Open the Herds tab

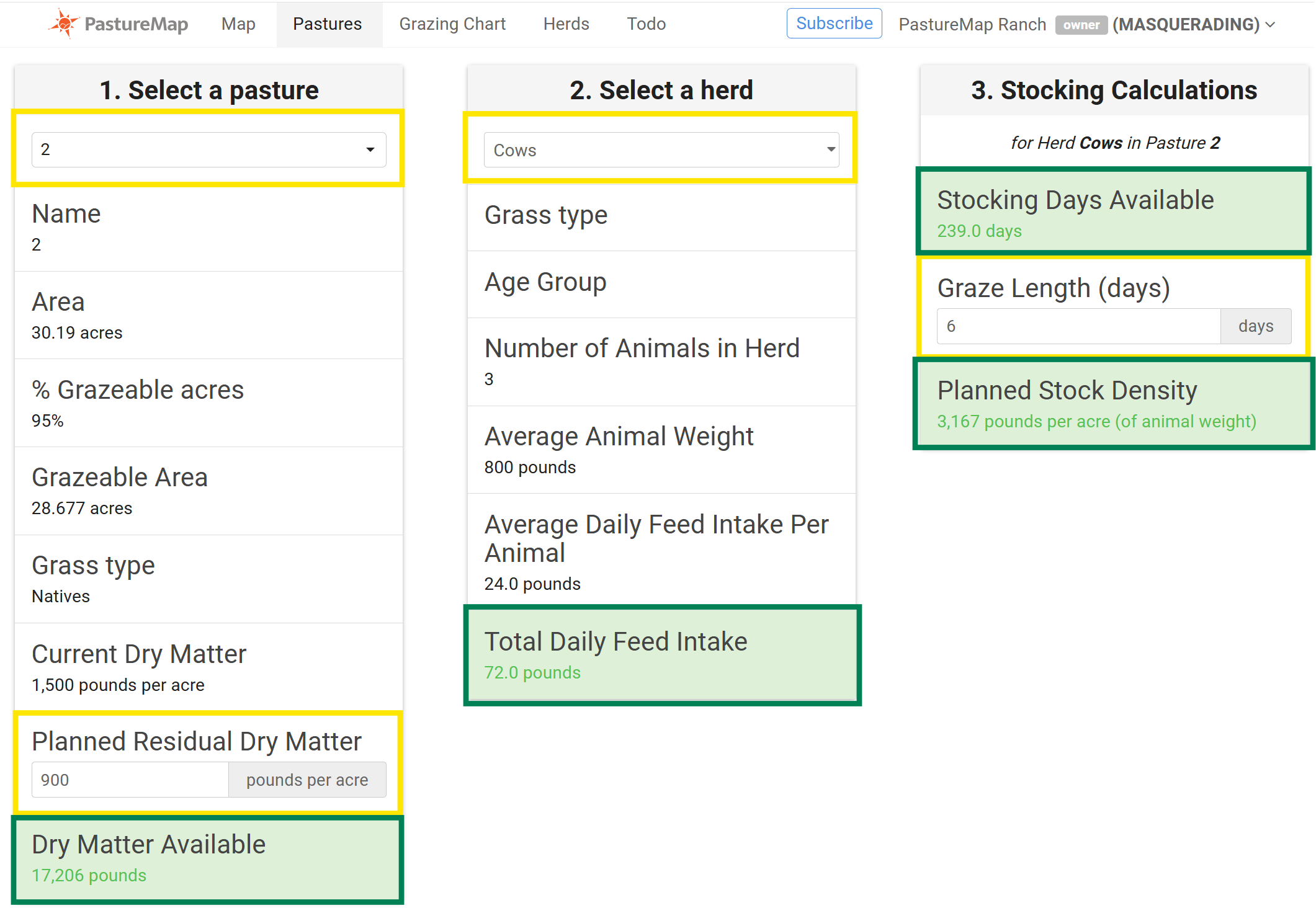(566, 24)
